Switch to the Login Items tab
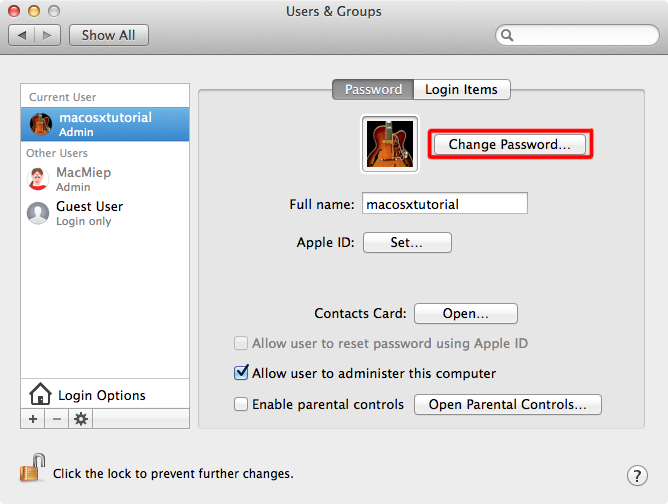This screenshot has width=668, height=504. [461, 89]
